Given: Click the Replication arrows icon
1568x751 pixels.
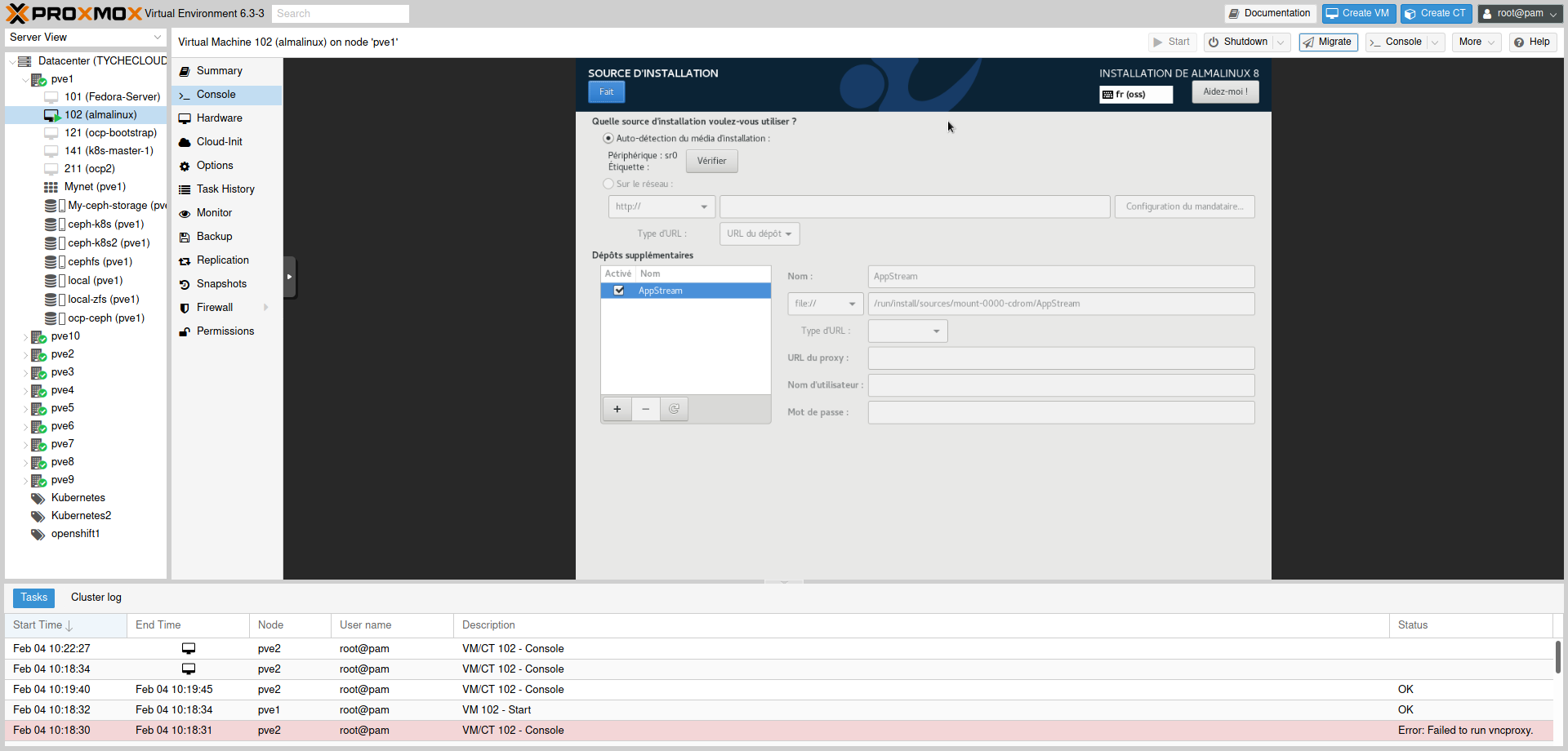Looking at the screenshot, I should pyautogui.click(x=185, y=261).
